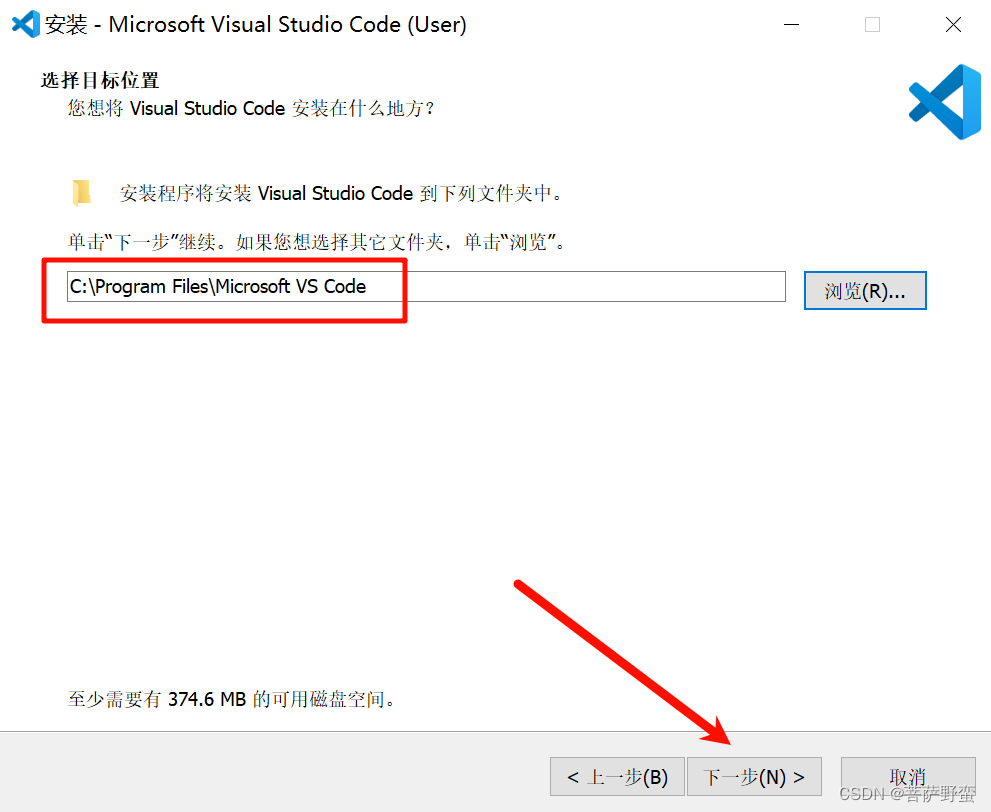Click the subtitle 您想将 Visual Studio Code 安装在什么地方
The image size is (991, 812).
(x=251, y=108)
